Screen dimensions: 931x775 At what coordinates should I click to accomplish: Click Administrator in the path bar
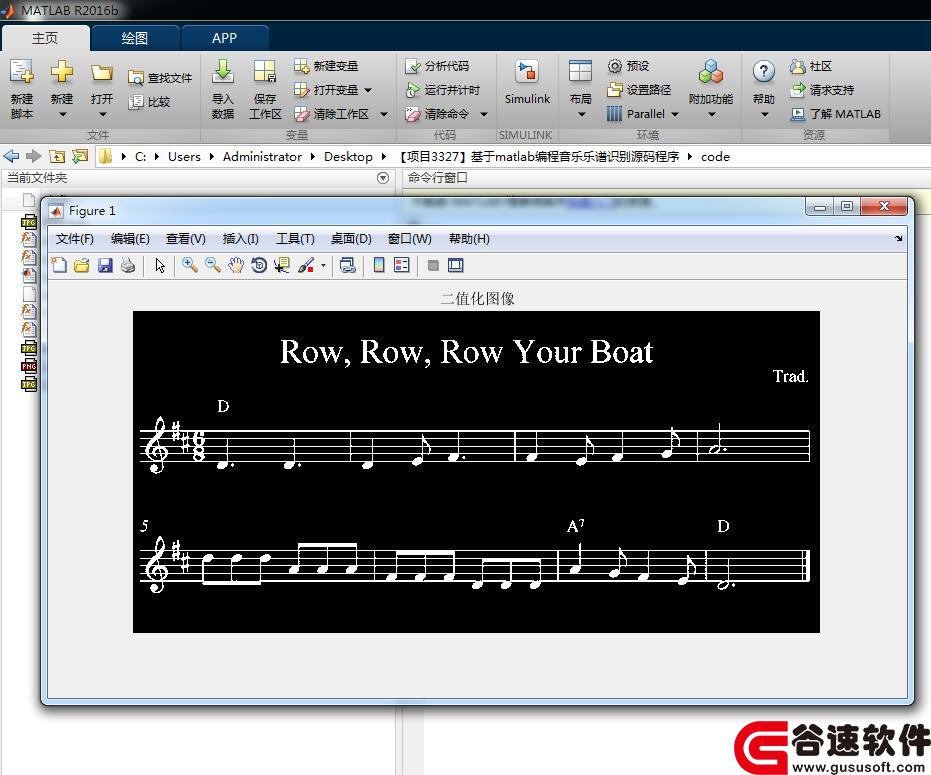coord(262,157)
